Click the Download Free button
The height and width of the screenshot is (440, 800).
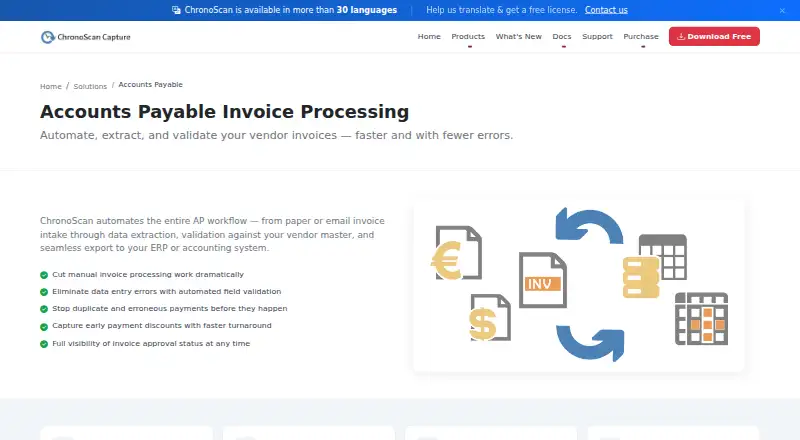coord(714,36)
